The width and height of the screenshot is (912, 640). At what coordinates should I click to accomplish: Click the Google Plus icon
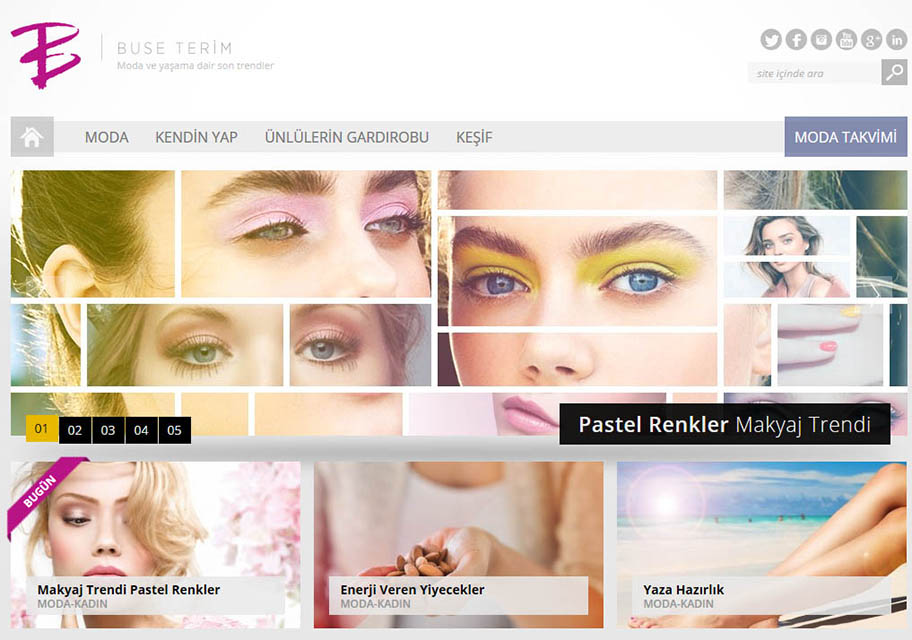coord(871,40)
